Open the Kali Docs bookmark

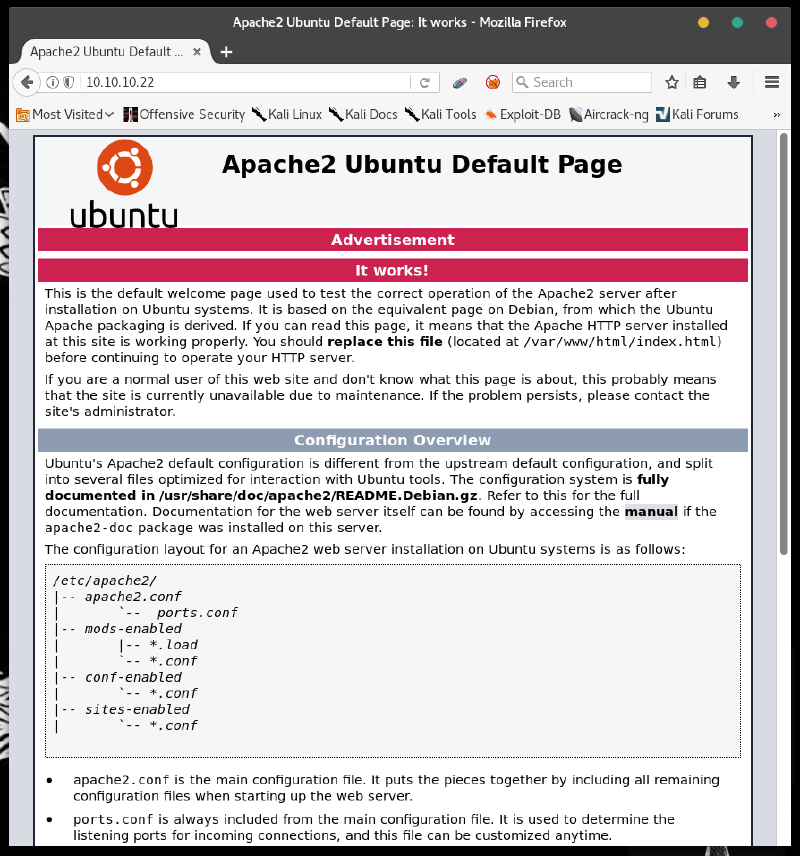[x=364, y=114]
